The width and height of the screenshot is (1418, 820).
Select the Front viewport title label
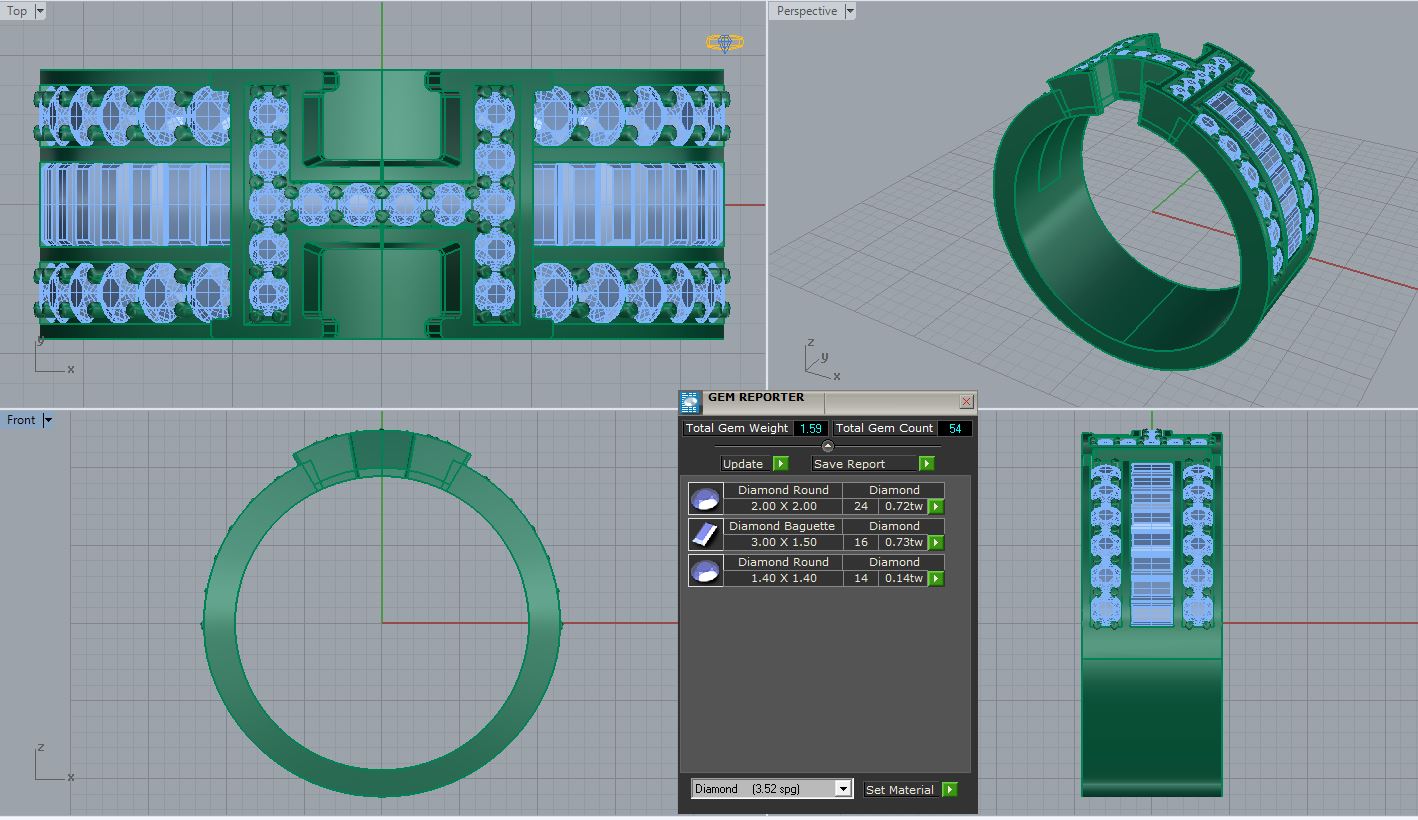[x=21, y=420]
